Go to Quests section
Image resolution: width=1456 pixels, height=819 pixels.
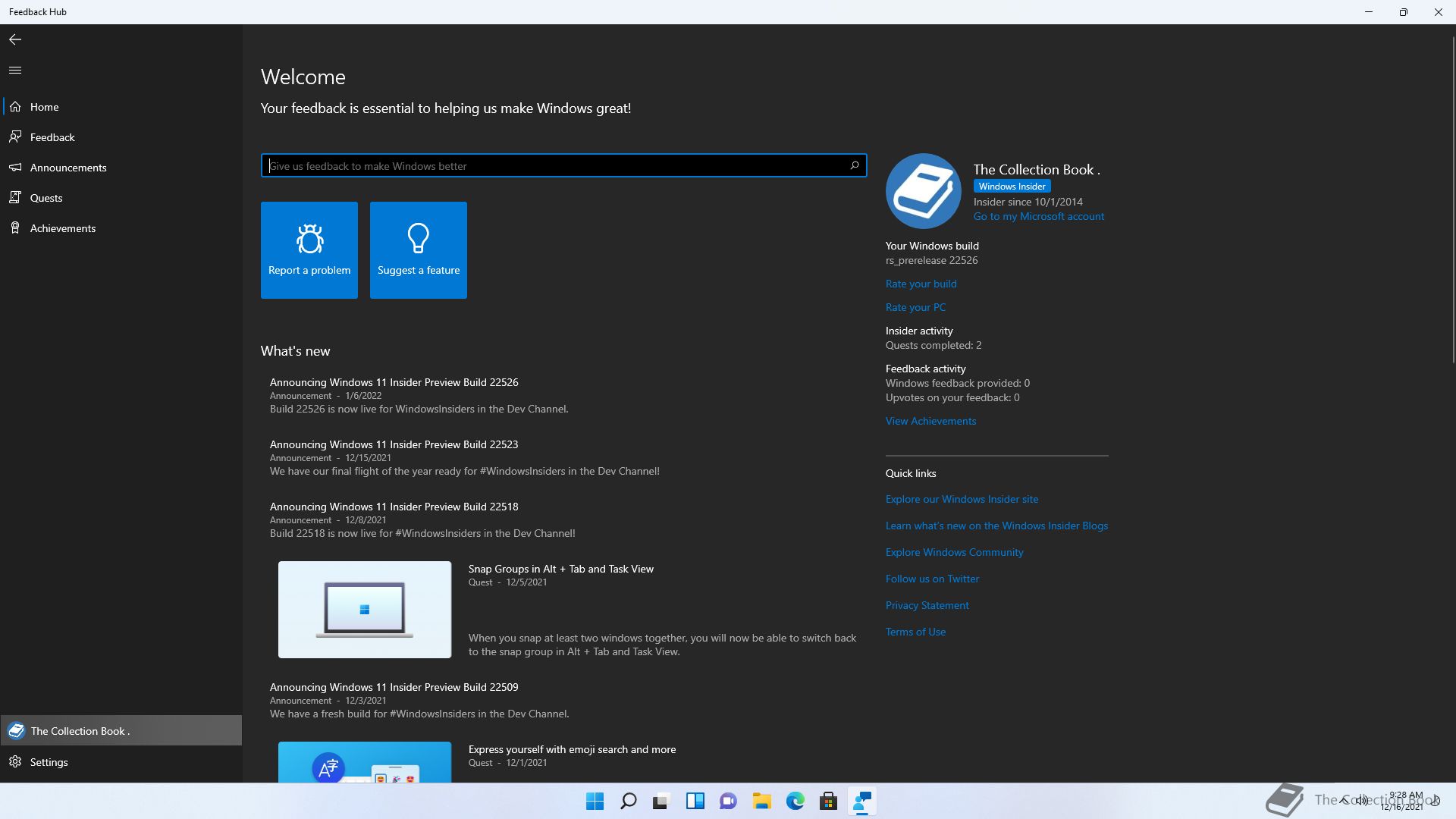pos(121,198)
